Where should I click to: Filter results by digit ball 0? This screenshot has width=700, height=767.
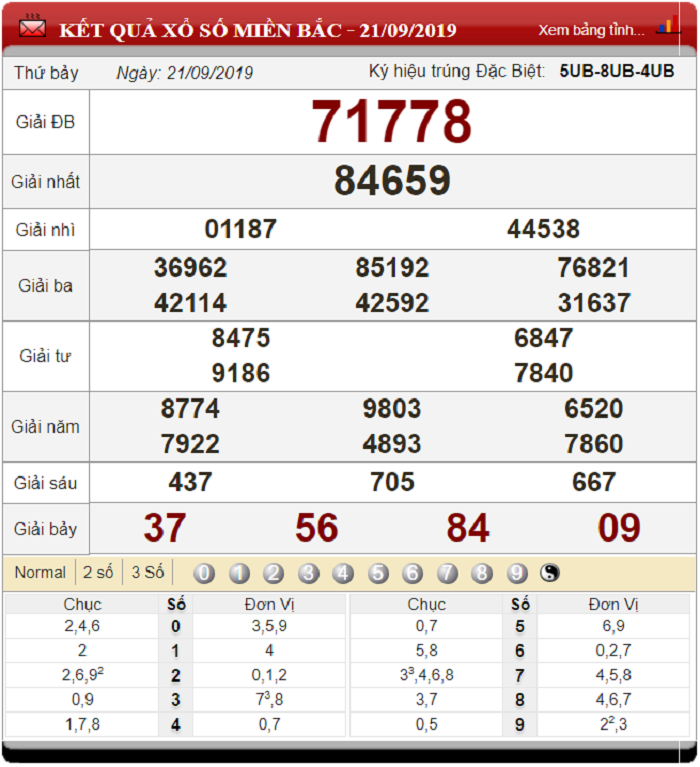pyautogui.click(x=204, y=573)
